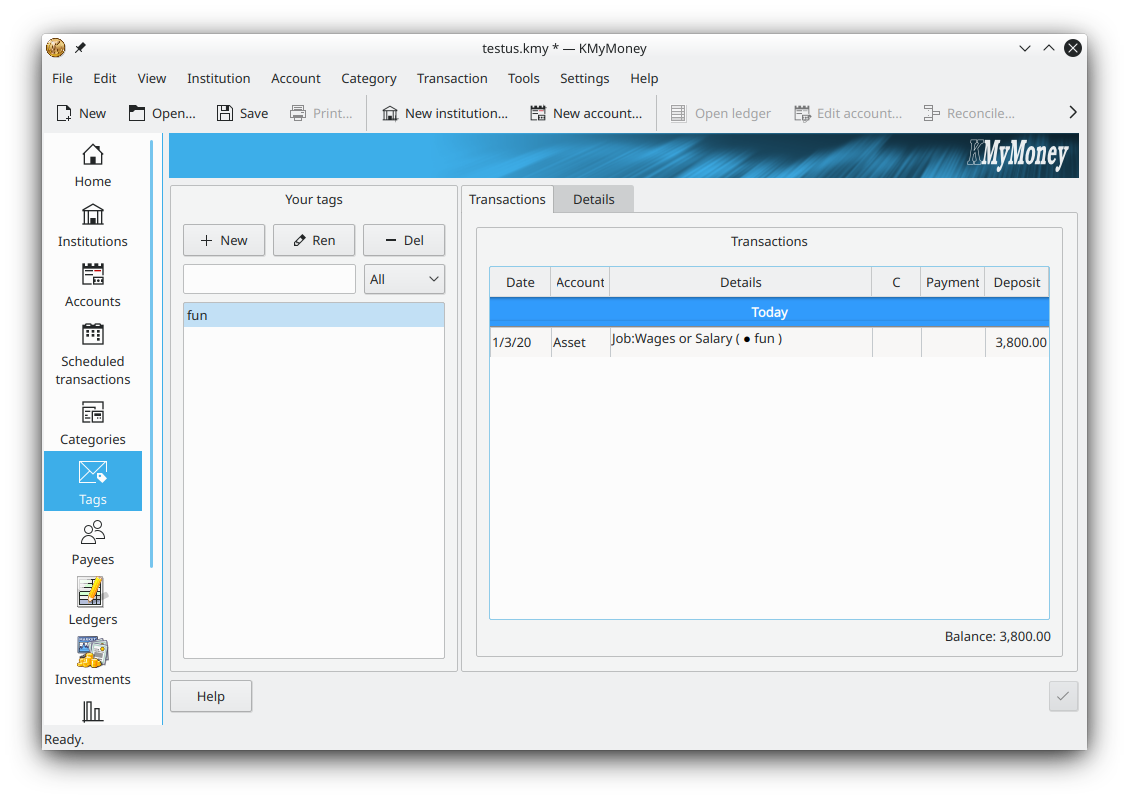Open Scheduled transactions view

pyautogui.click(x=92, y=353)
